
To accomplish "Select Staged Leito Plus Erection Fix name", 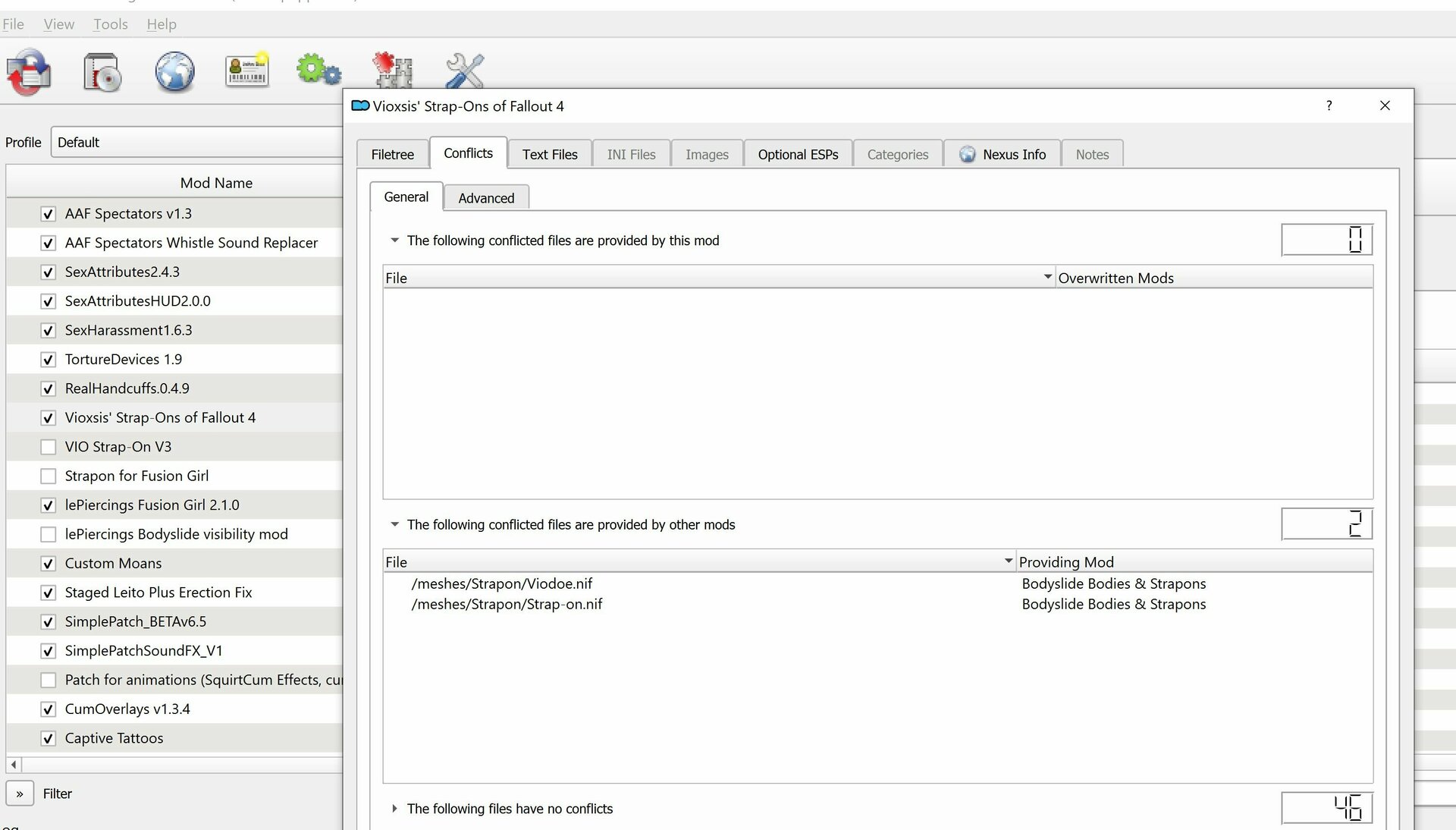I will (158, 593).
